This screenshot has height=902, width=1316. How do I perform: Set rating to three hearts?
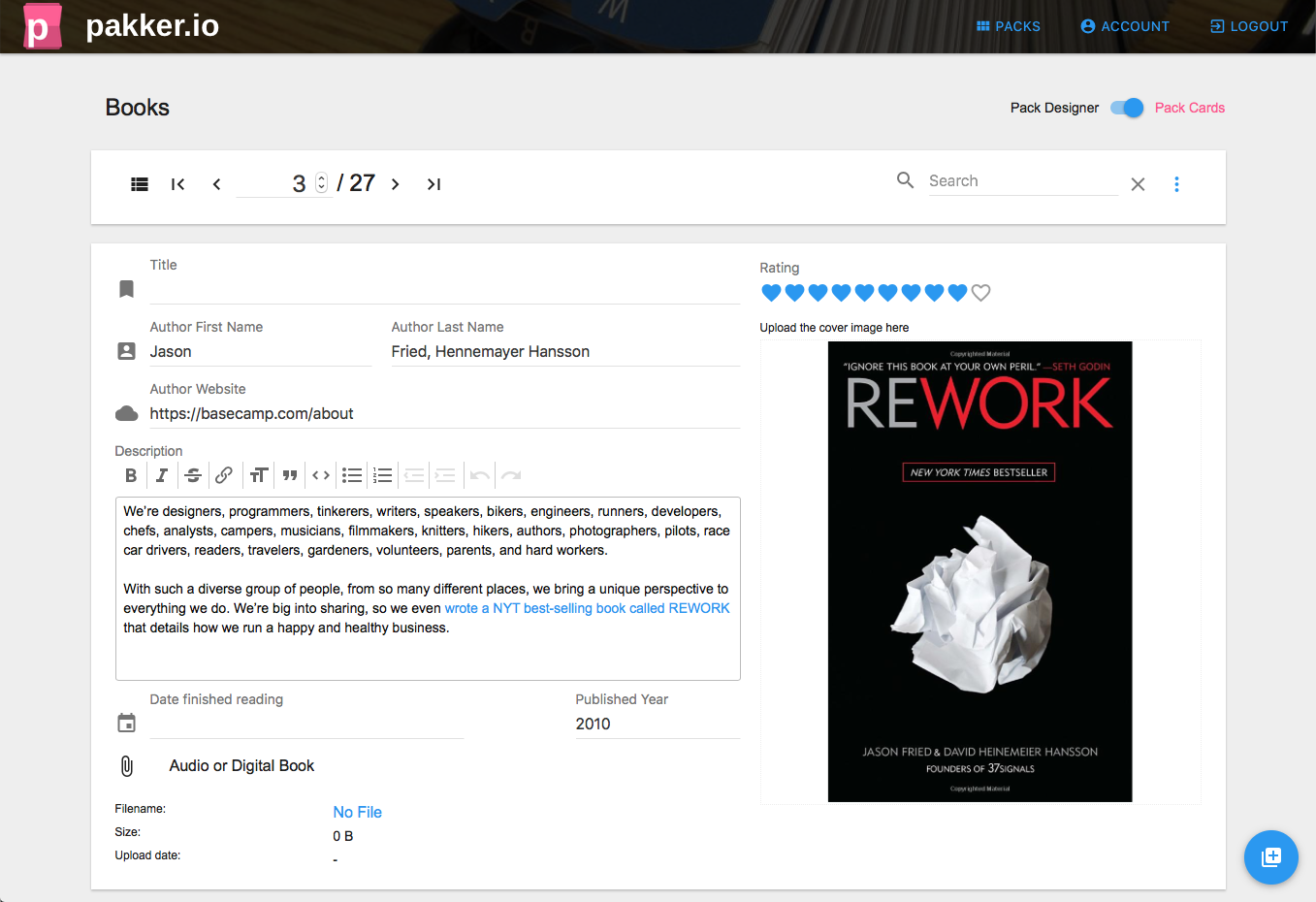[x=818, y=293]
